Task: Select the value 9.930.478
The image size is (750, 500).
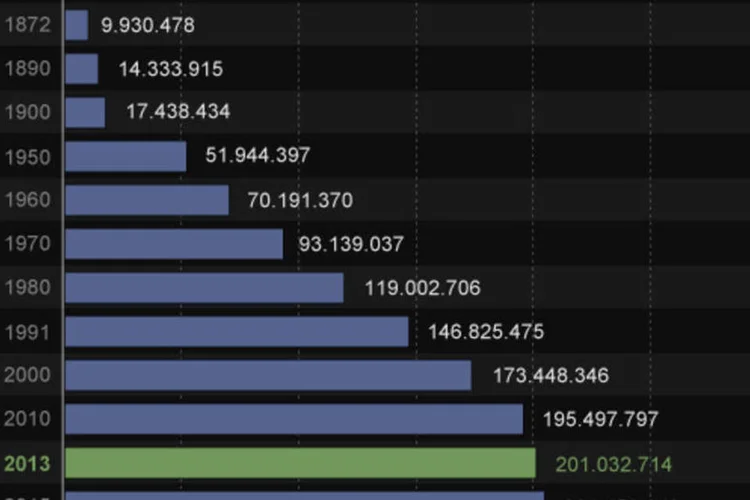Action: tap(148, 25)
